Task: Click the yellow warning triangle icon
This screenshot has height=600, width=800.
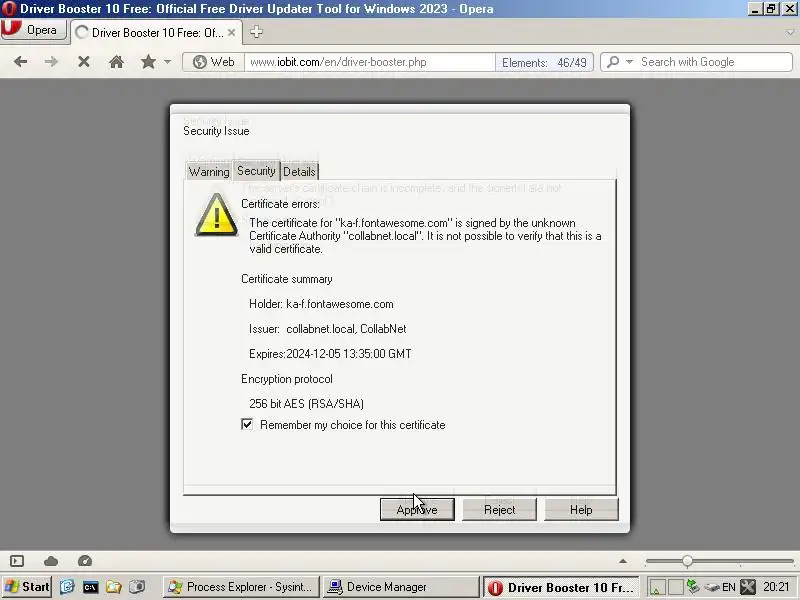Action: (216, 216)
